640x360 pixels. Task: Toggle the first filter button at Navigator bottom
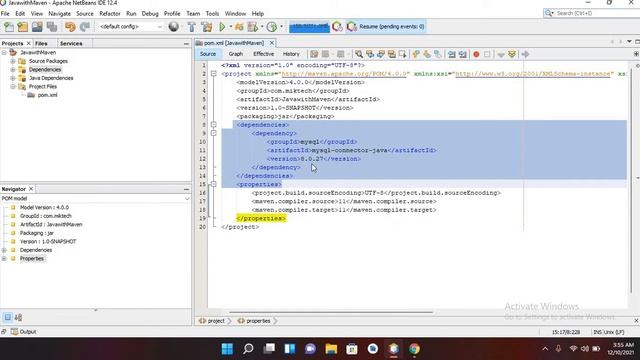pyautogui.click(x=8, y=317)
